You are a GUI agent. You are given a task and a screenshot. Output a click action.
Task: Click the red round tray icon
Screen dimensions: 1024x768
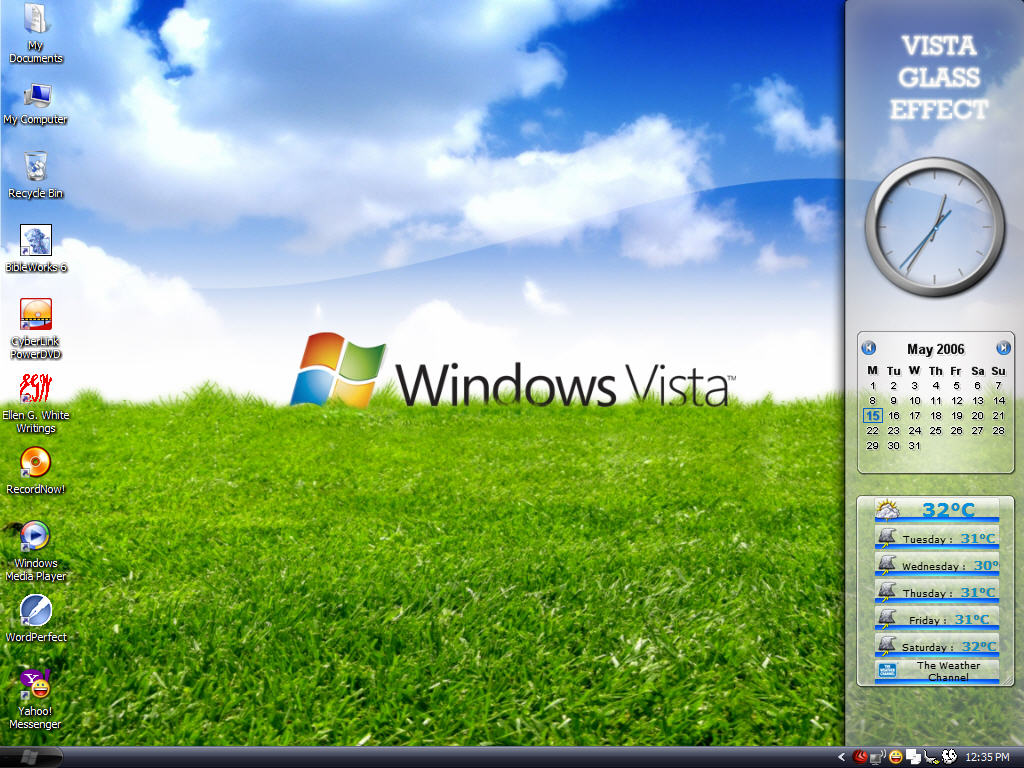pyautogui.click(x=860, y=757)
